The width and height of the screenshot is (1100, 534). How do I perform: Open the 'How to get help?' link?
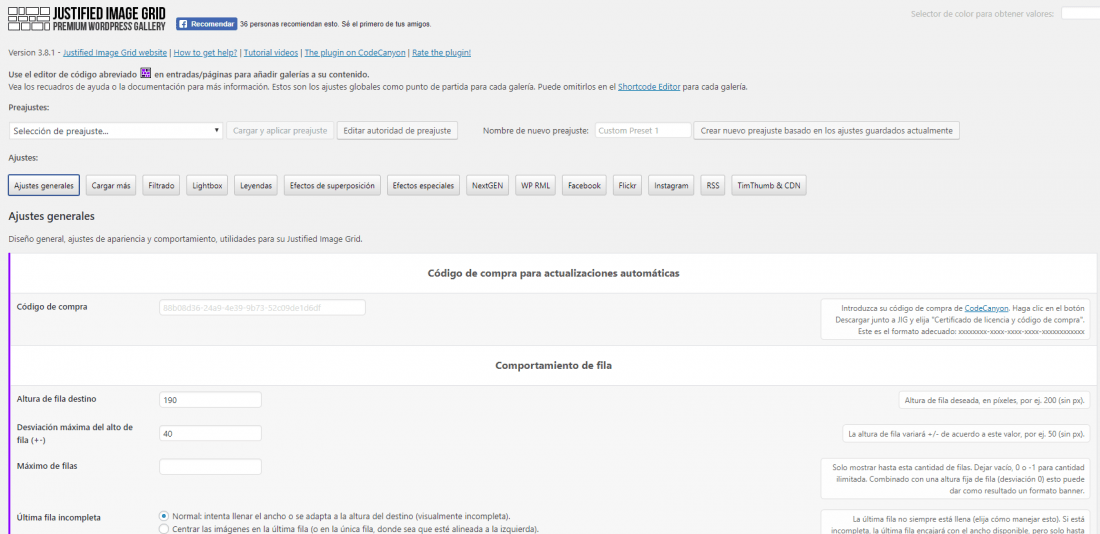click(205, 53)
